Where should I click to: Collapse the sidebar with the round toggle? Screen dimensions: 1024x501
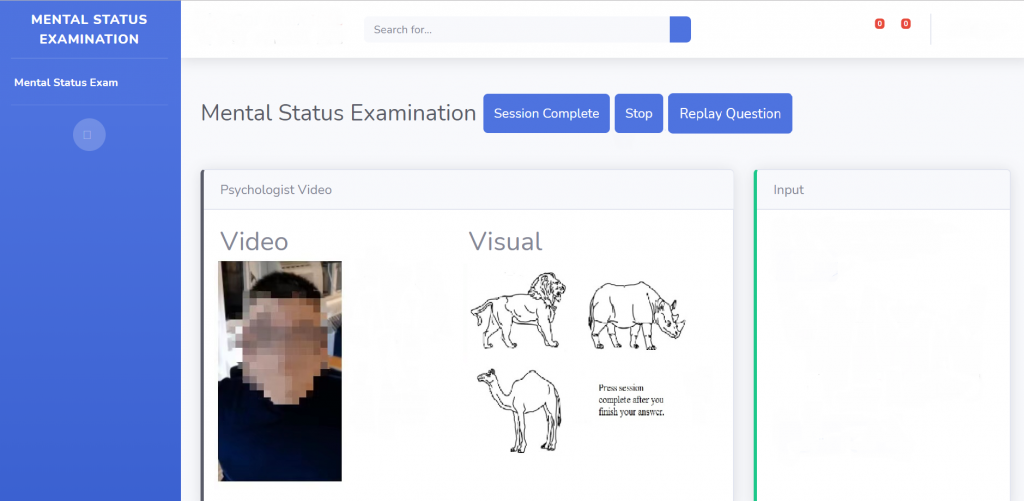coord(89,134)
